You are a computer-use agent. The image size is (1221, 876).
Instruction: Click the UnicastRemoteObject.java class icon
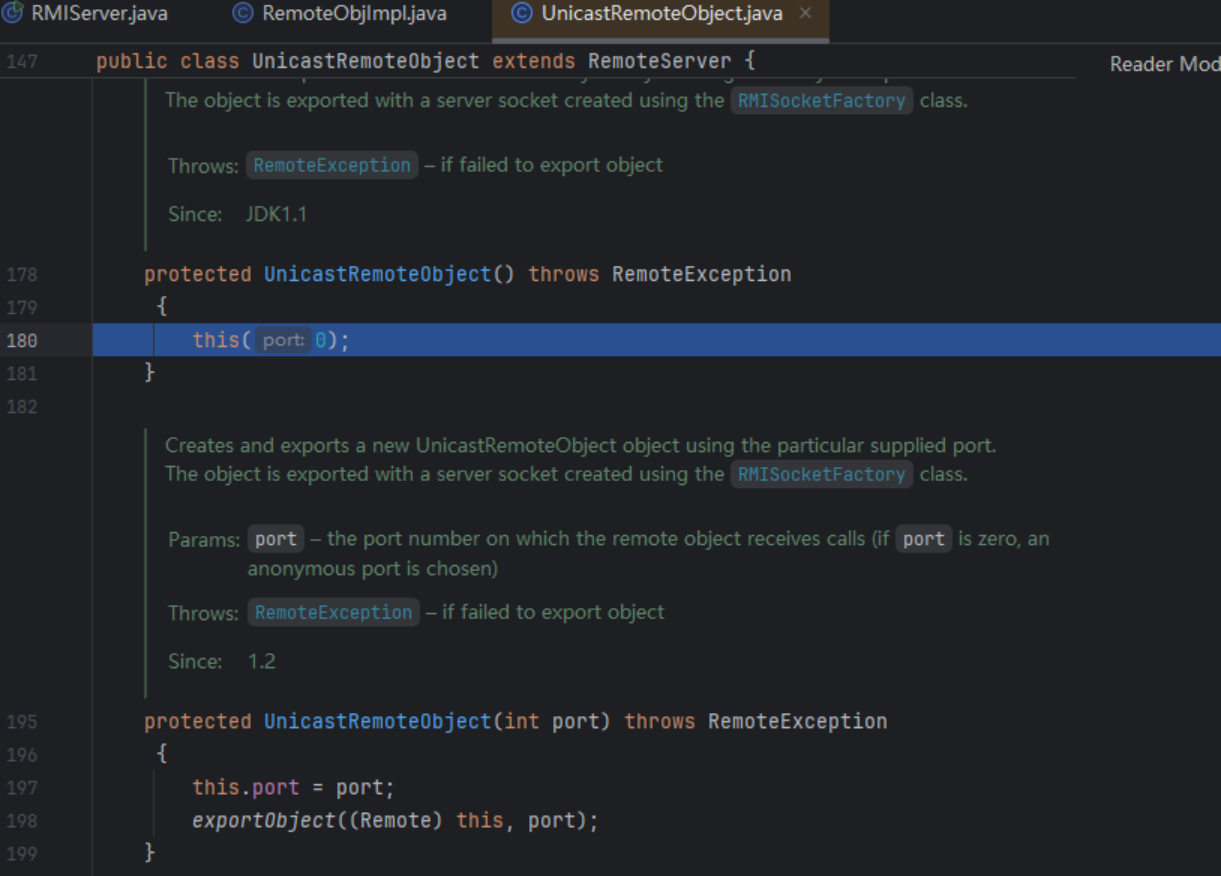(x=521, y=14)
